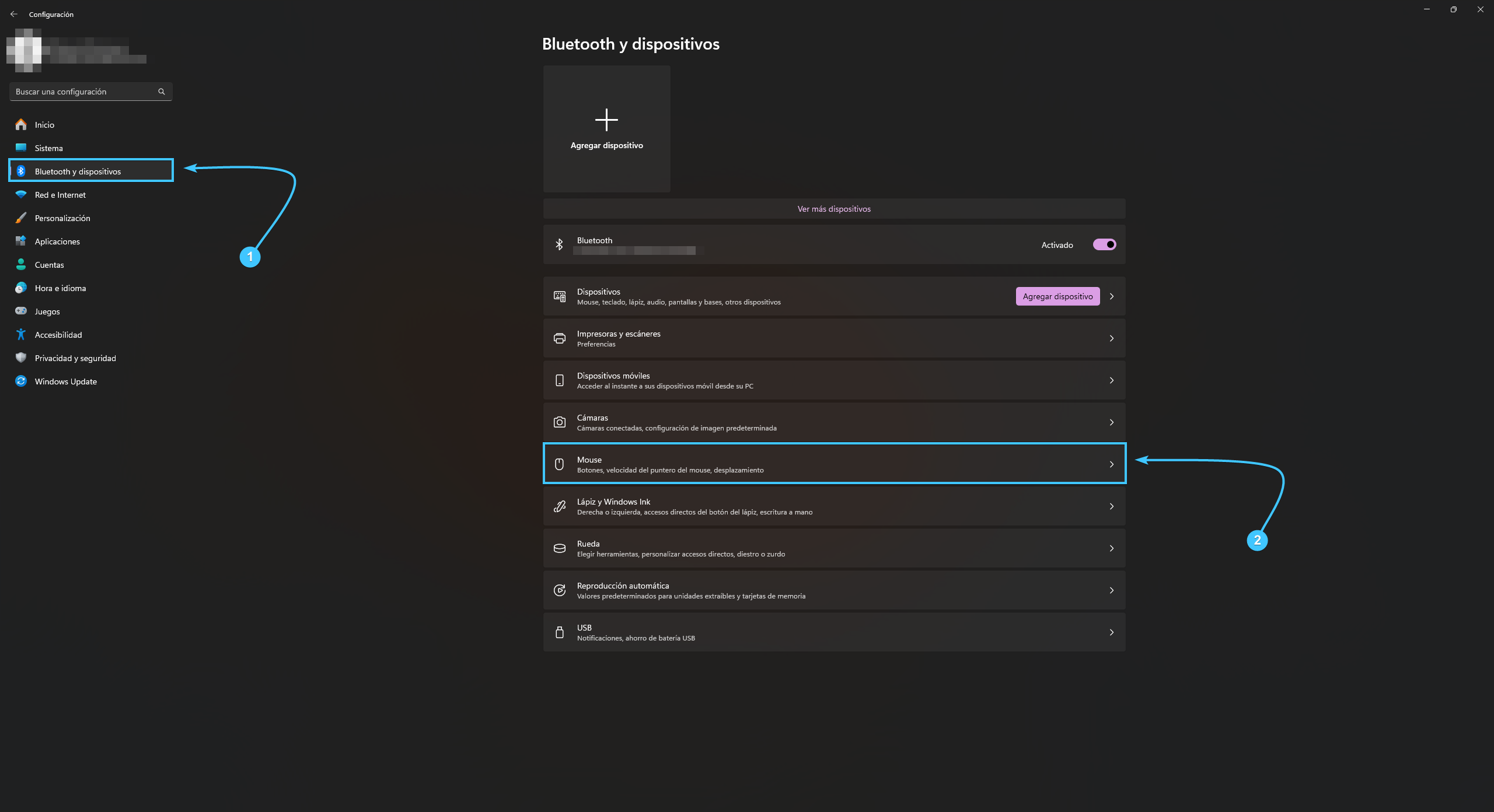The width and height of the screenshot is (1494, 812).
Task: Click the Cuentas person icon
Action: pos(21,264)
